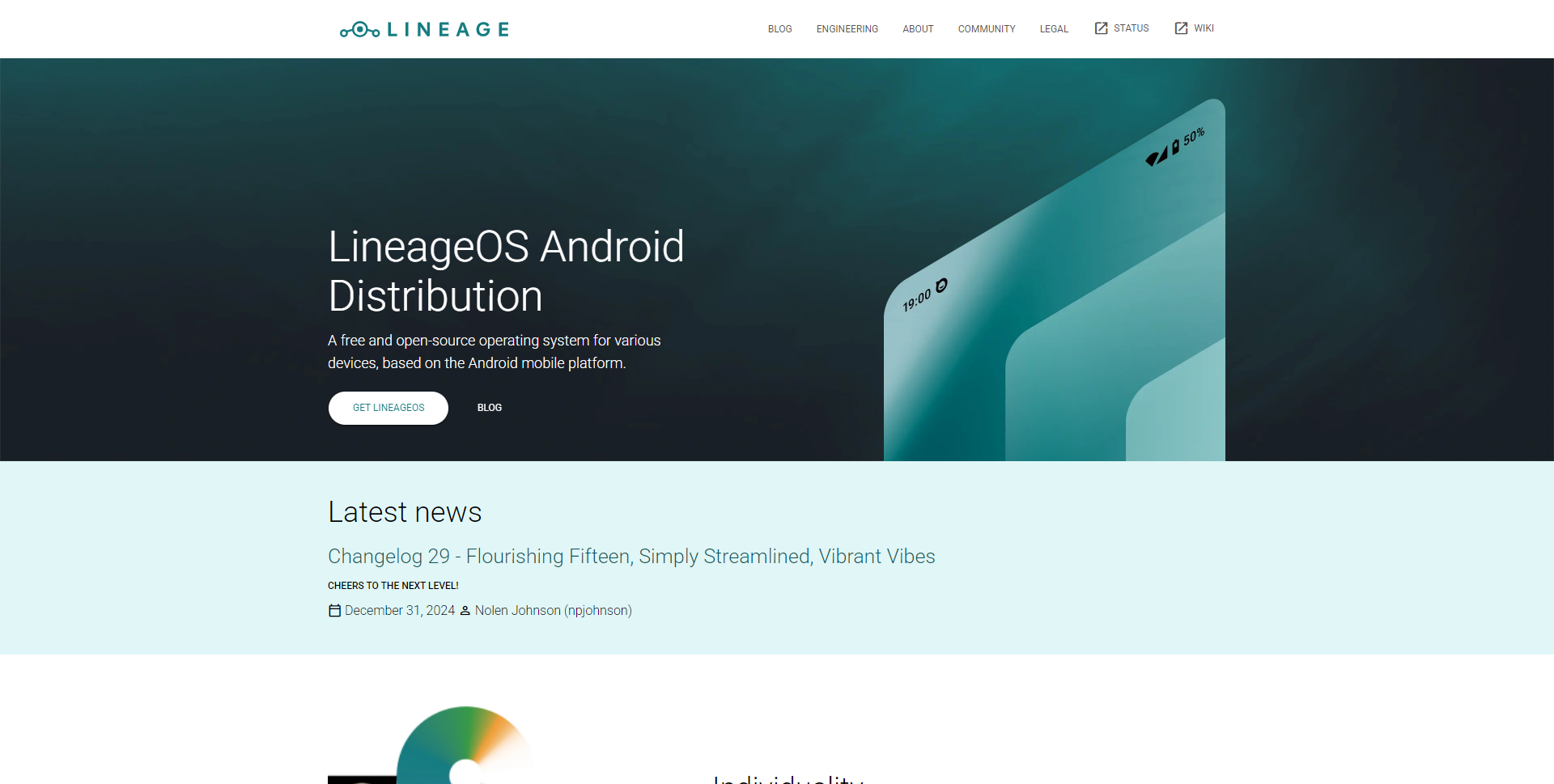This screenshot has width=1554, height=784.
Task: Open the STATUS external link
Action: click(1131, 28)
